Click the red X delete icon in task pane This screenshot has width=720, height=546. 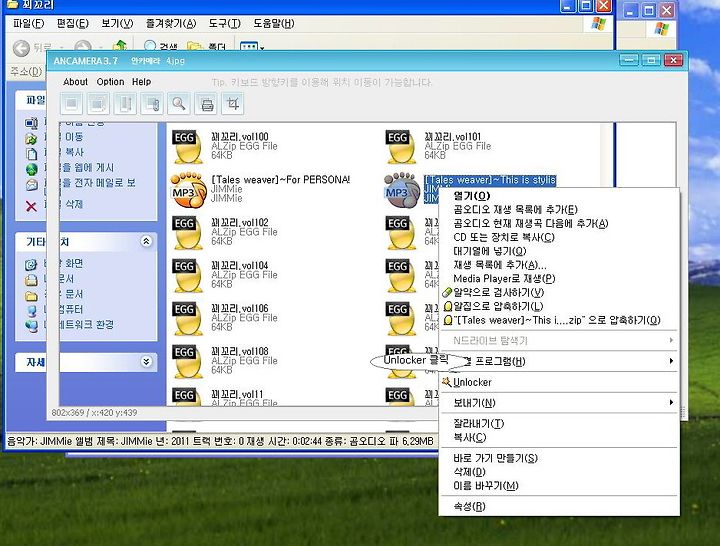31,207
